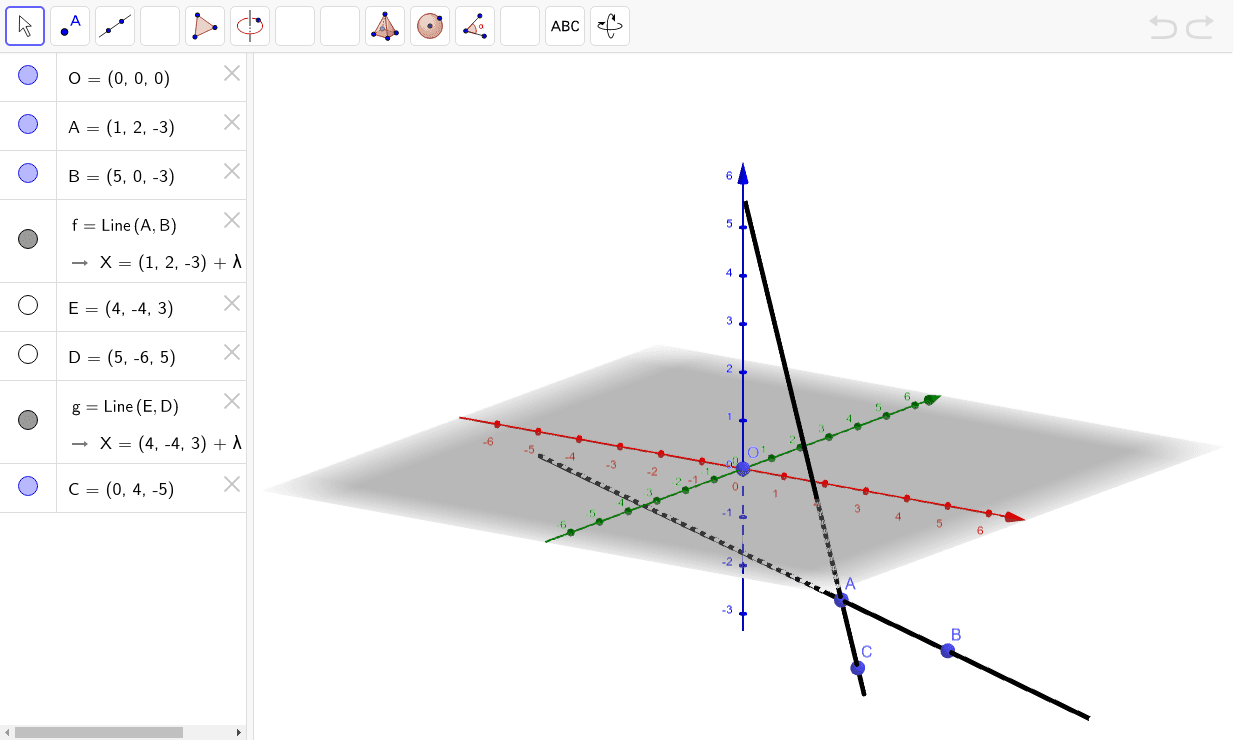Click the Undo arrow
The image size is (1234, 742).
(1163, 27)
